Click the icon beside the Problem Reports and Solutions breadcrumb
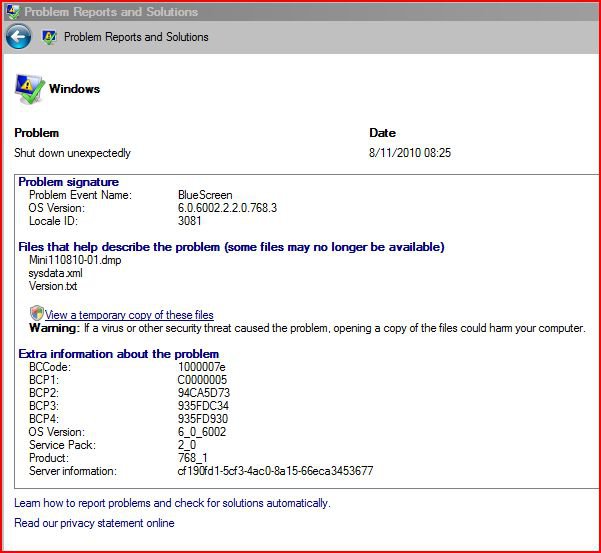The image size is (601, 553). pos(49,37)
